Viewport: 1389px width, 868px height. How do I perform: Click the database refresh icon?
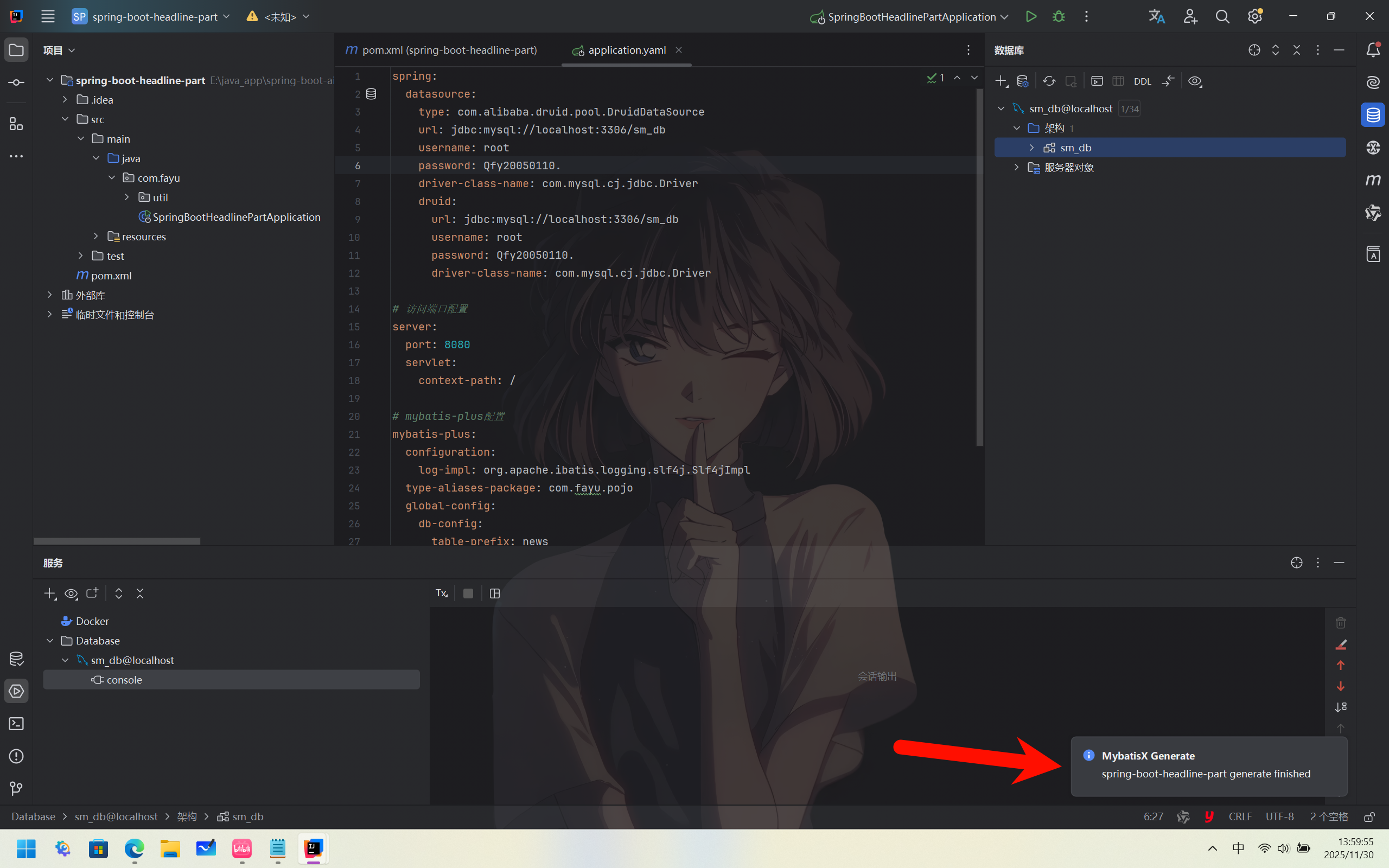(1049, 81)
